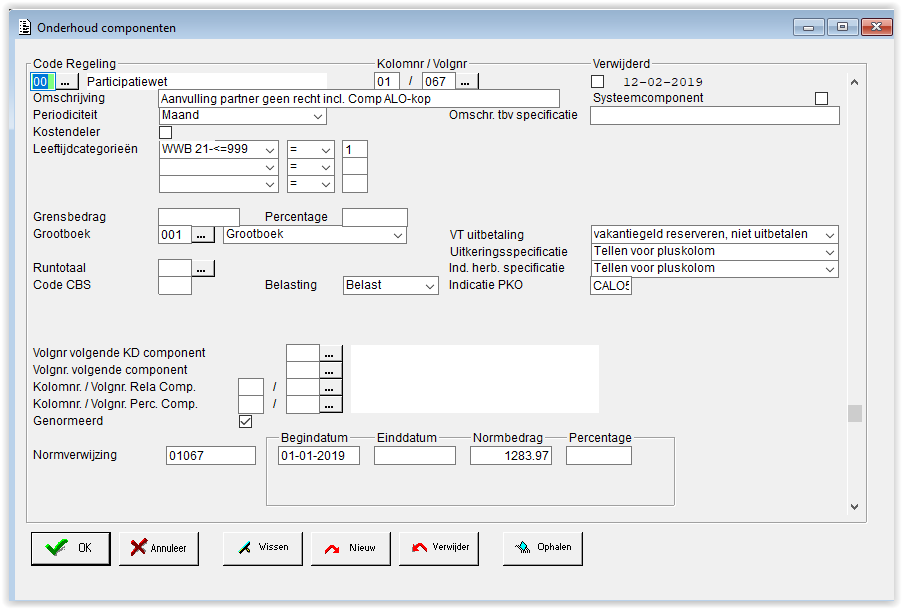Cancel changes with the Annuleer button

159,548
